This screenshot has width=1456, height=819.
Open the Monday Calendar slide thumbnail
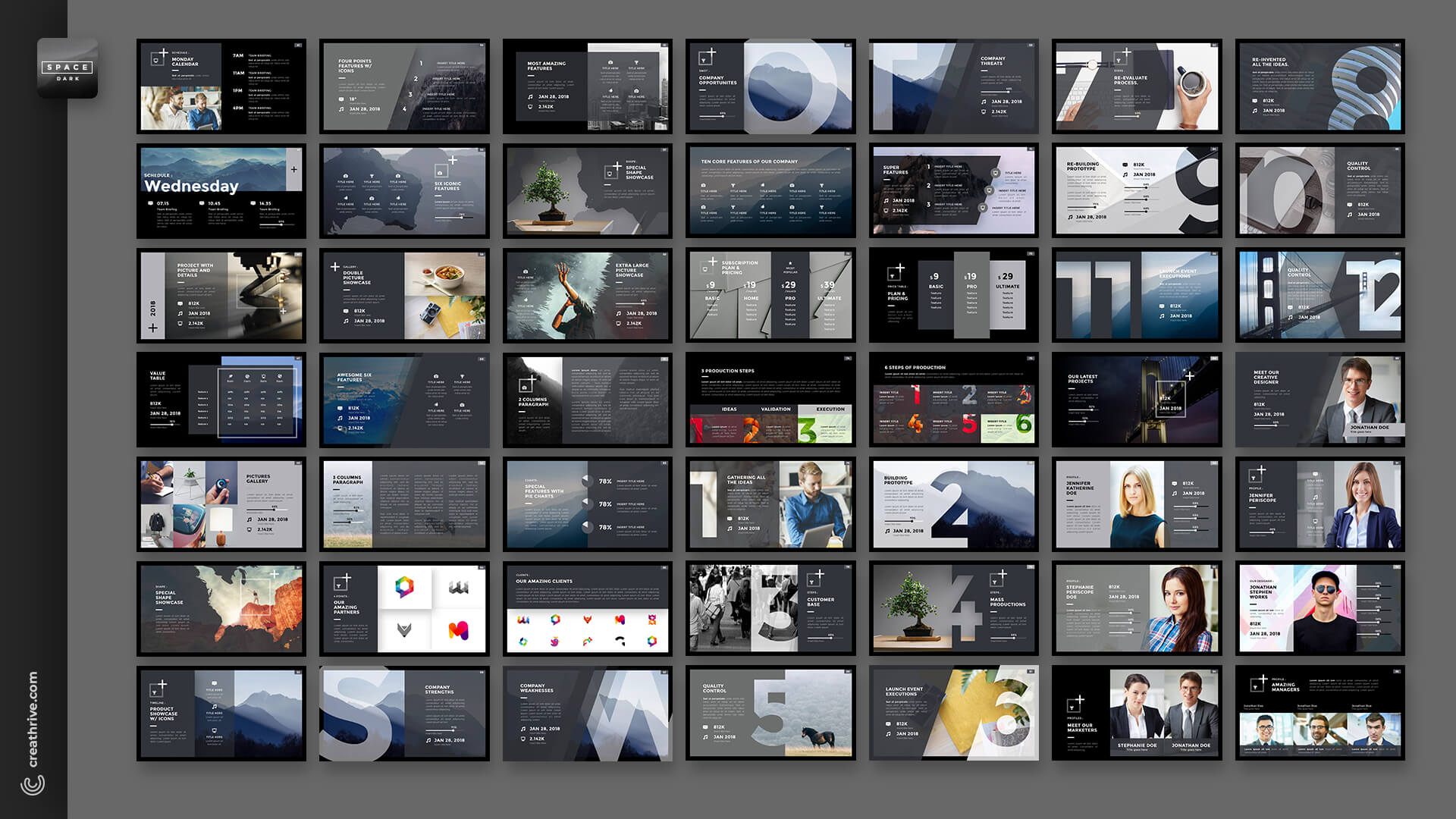[221, 86]
